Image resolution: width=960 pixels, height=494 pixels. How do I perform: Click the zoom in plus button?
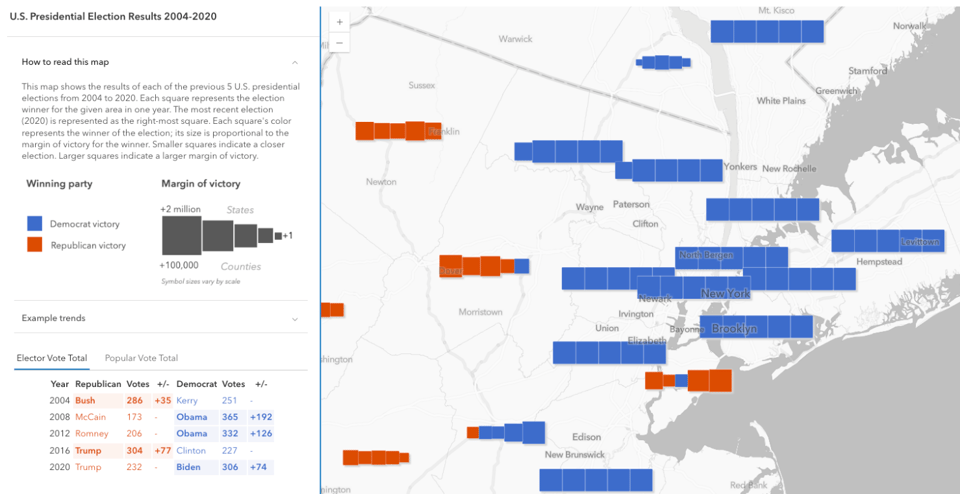(x=340, y=22)
